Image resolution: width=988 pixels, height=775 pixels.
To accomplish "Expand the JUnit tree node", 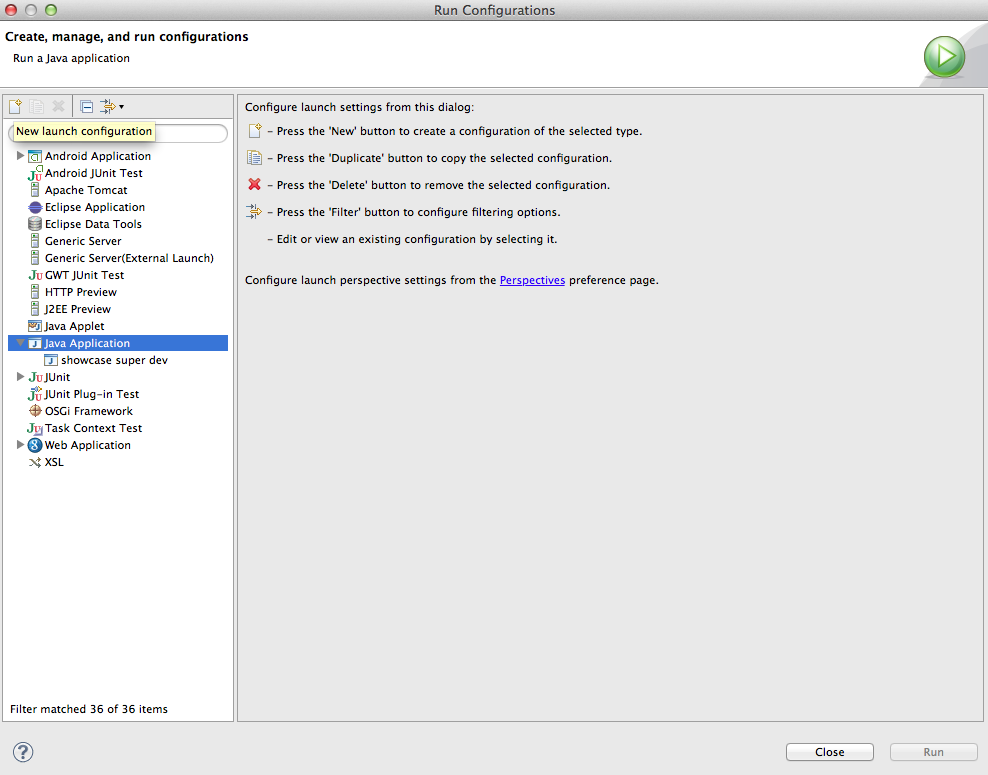I will (x=20, y=377).
